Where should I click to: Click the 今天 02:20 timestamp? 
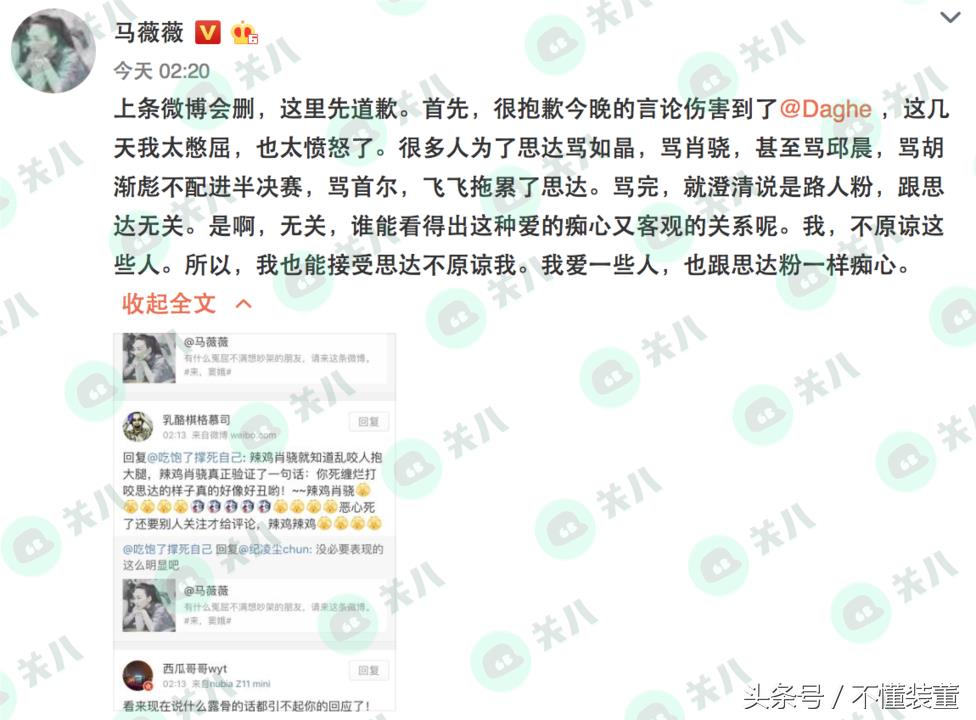[161, 71]
